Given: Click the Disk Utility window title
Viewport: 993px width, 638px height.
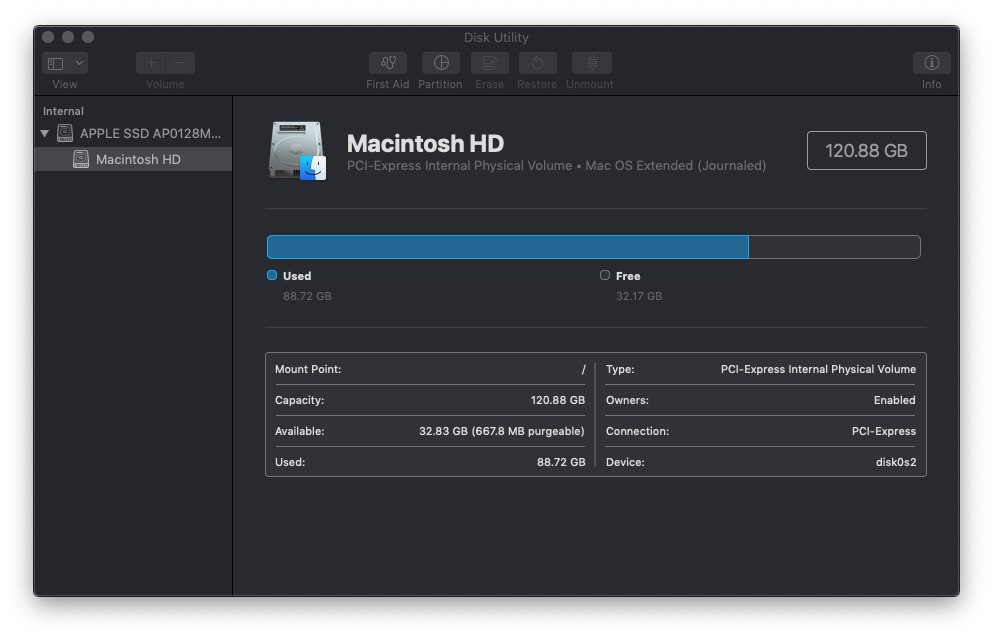Looking at the screenshot, I should tap(496, 37).
